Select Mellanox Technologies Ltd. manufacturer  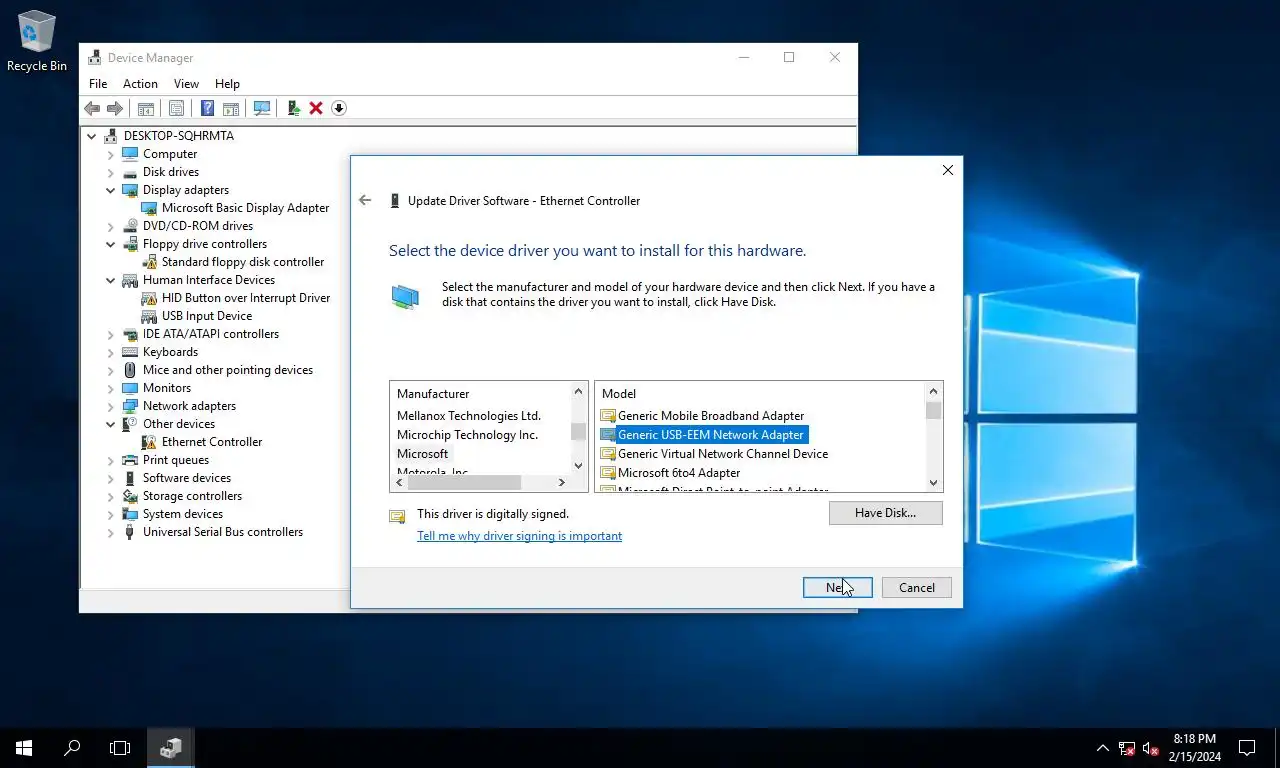[x=469, y=416]
